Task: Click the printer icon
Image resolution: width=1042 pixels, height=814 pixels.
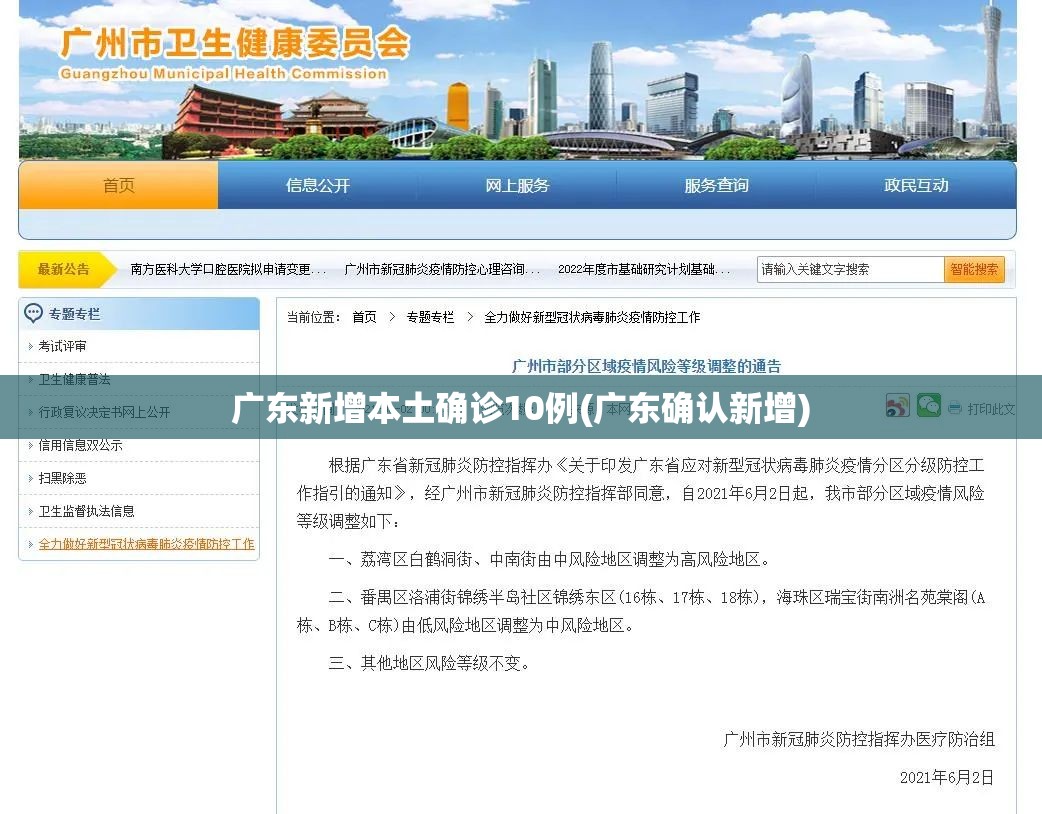Action: click(955, 408)
